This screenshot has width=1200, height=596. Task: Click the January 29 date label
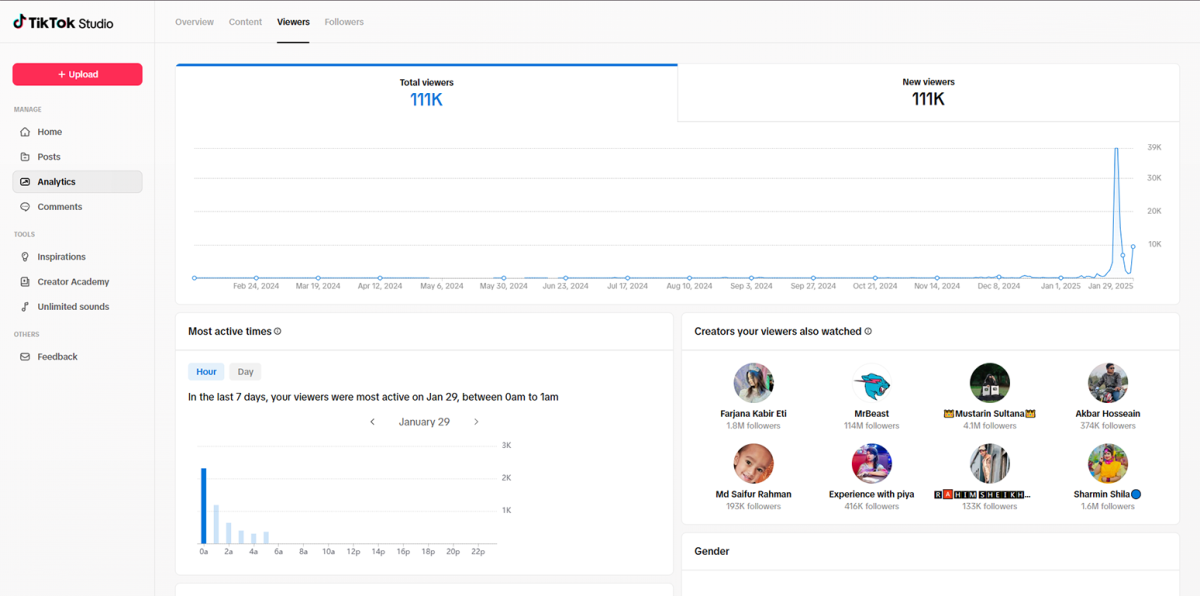coord(424,422)
